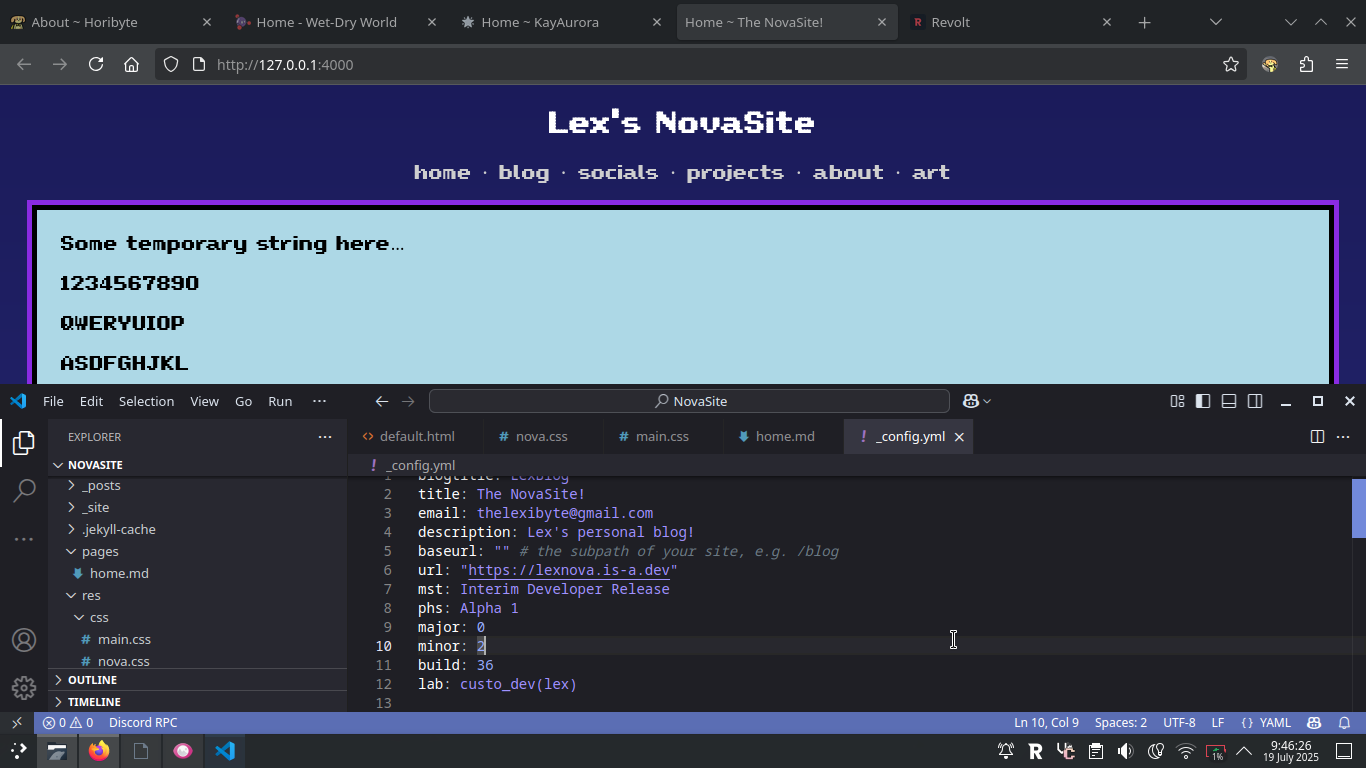Open the Customize Layout icon in title bar
This screenshot has width=1366, height=768.
1176,400
